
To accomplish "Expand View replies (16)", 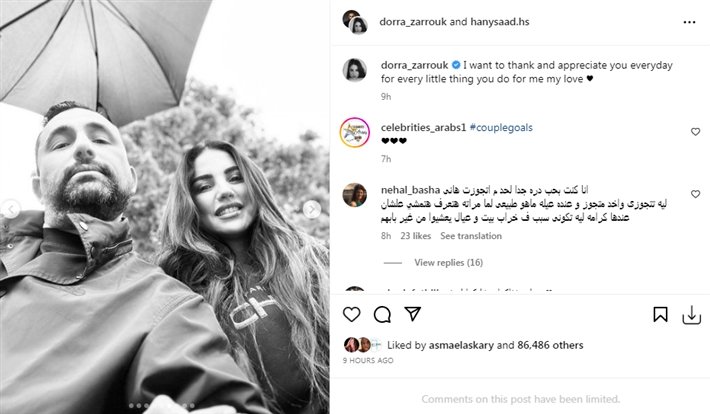I will [x=448, y=263].
